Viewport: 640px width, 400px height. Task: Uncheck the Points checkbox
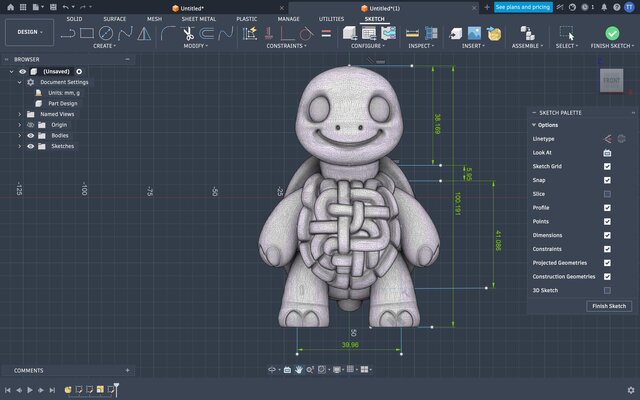(x=607, y=222)
